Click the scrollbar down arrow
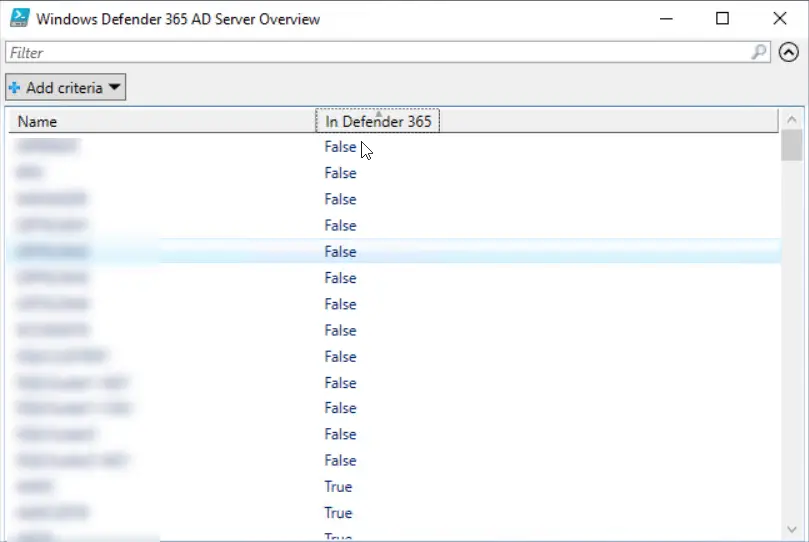The height and width of the screenshot is (542, 809). pos(791,529)
